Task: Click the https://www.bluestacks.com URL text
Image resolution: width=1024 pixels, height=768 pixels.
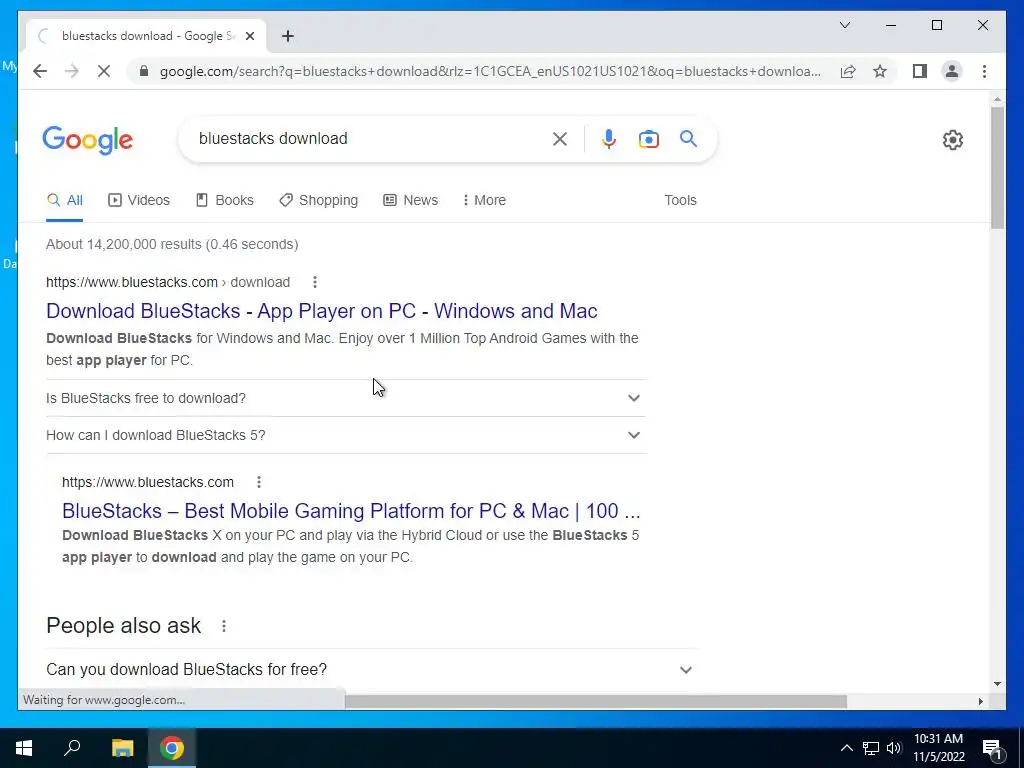Action: (x=148, y=482)
